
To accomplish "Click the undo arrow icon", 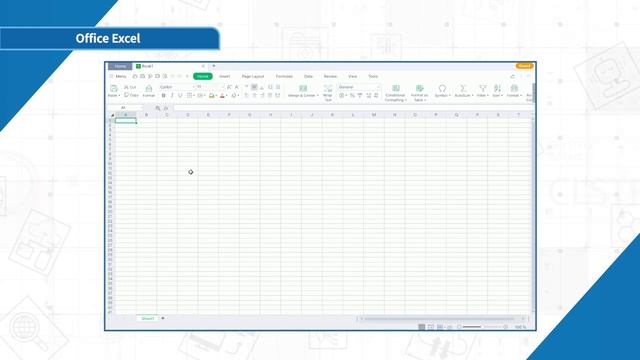I will tap(172, 76).
